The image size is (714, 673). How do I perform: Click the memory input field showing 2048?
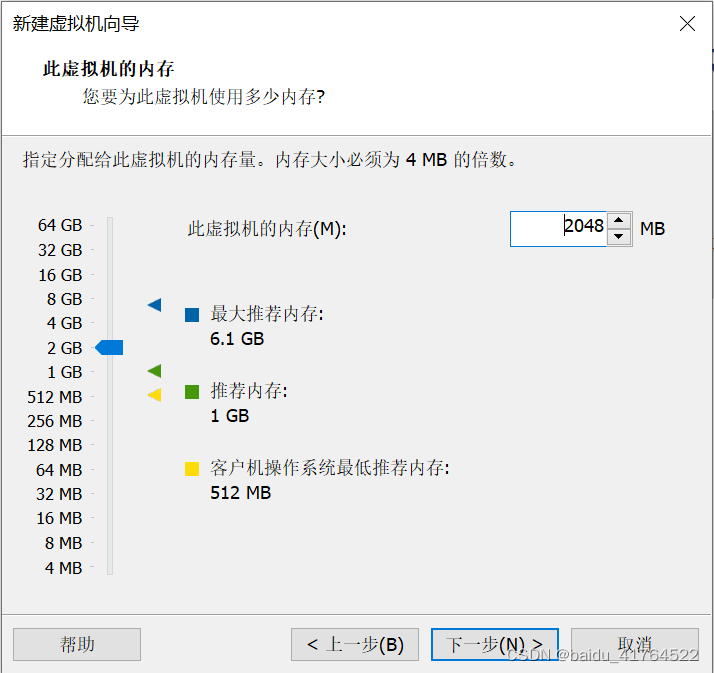coord(558,229)
